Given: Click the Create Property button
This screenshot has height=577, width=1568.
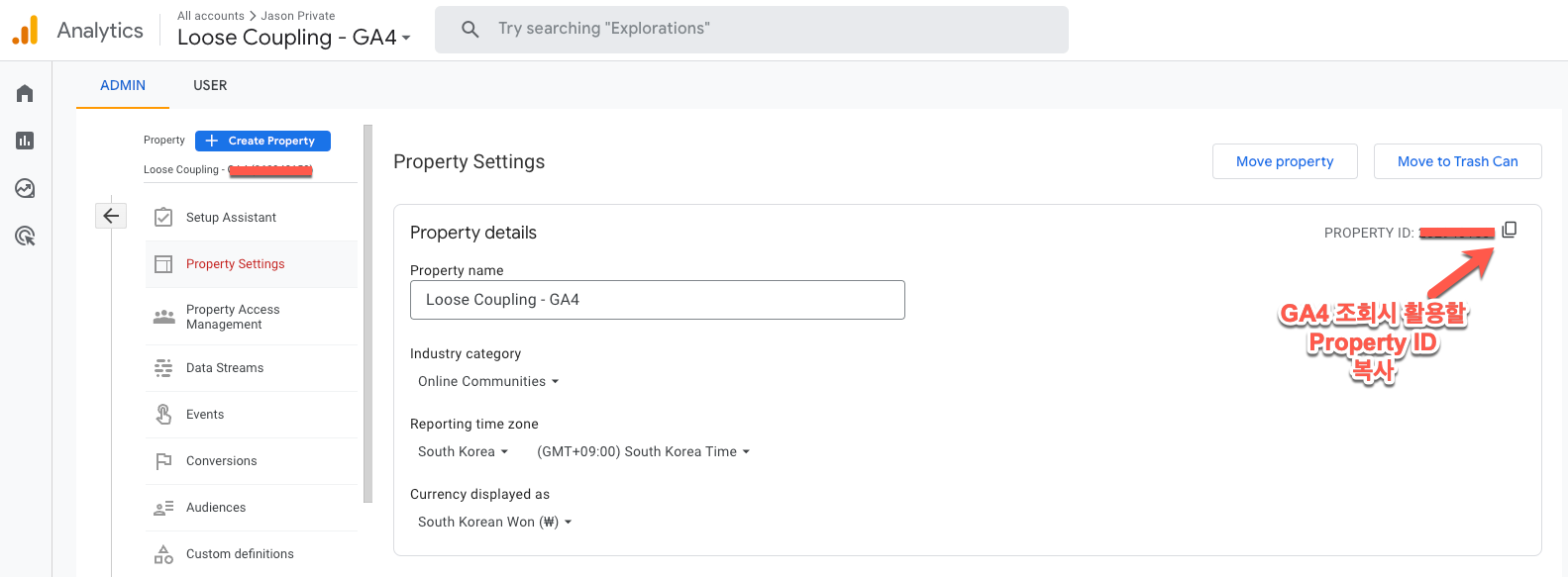Looking at the screenshot, I should pos(262,141).
